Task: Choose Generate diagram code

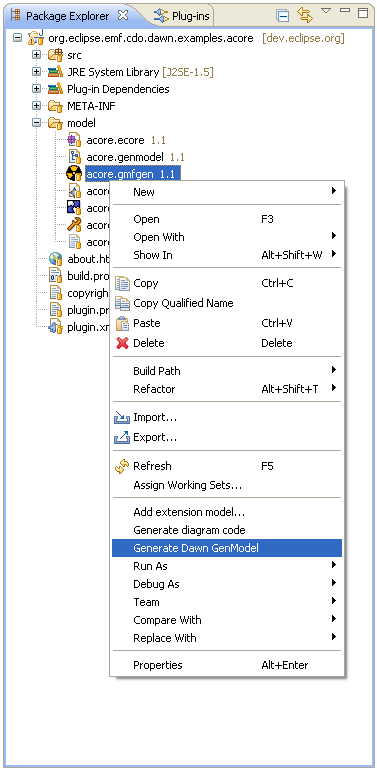Action: [227, 530]
